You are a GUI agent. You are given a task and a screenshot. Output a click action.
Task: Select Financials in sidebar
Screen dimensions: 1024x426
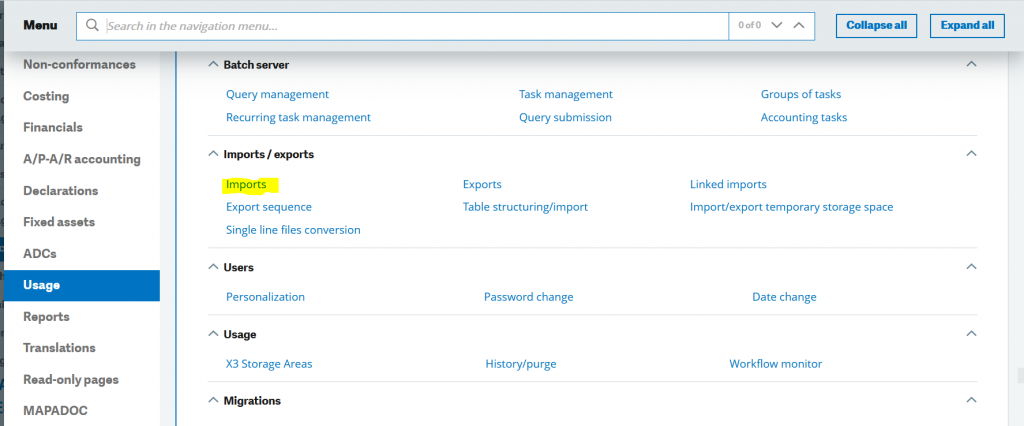(x=53, y=127)
